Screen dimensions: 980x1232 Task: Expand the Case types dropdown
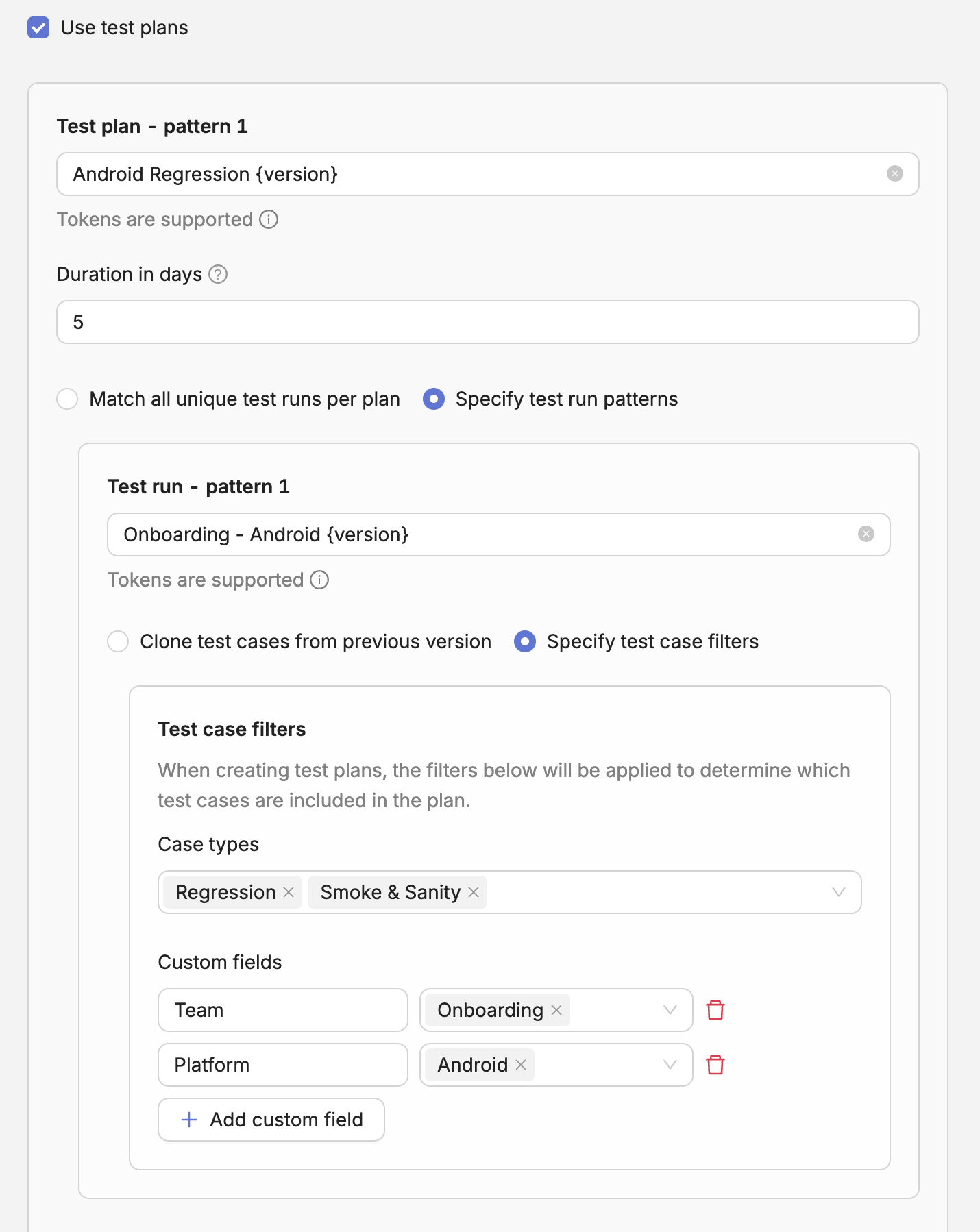pyautogui.click(x=838, y=892)
